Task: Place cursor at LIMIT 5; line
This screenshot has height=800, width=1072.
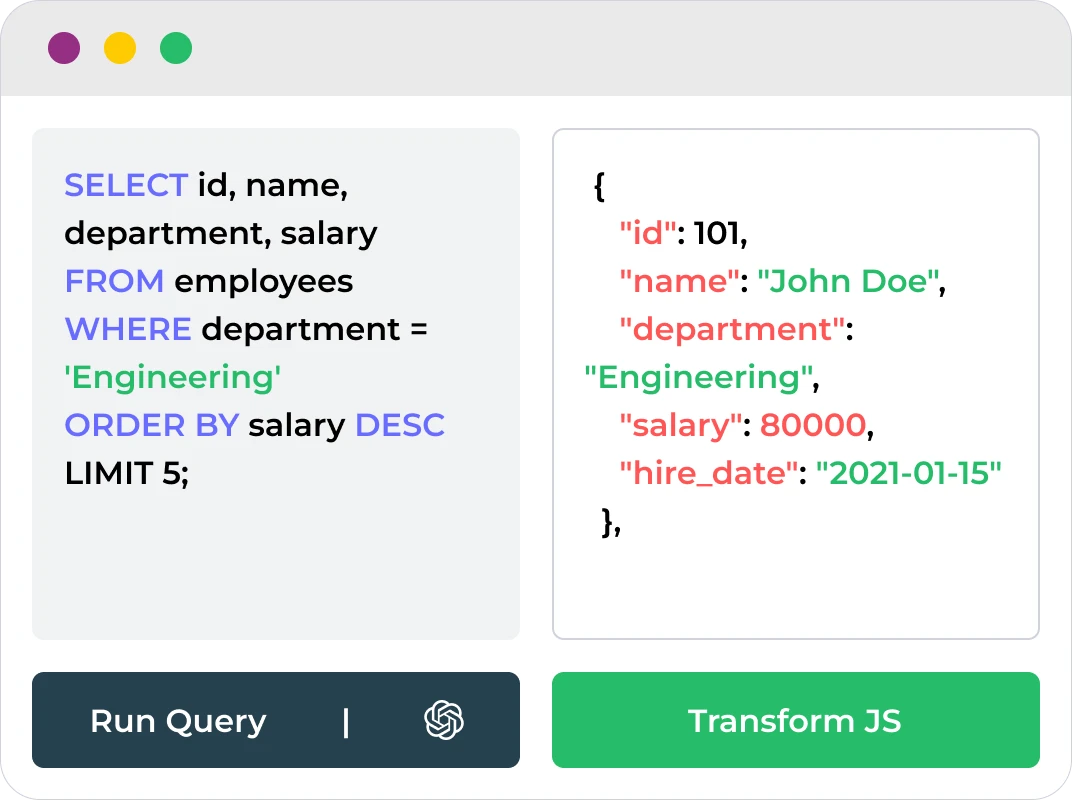Action: point(126,473)
